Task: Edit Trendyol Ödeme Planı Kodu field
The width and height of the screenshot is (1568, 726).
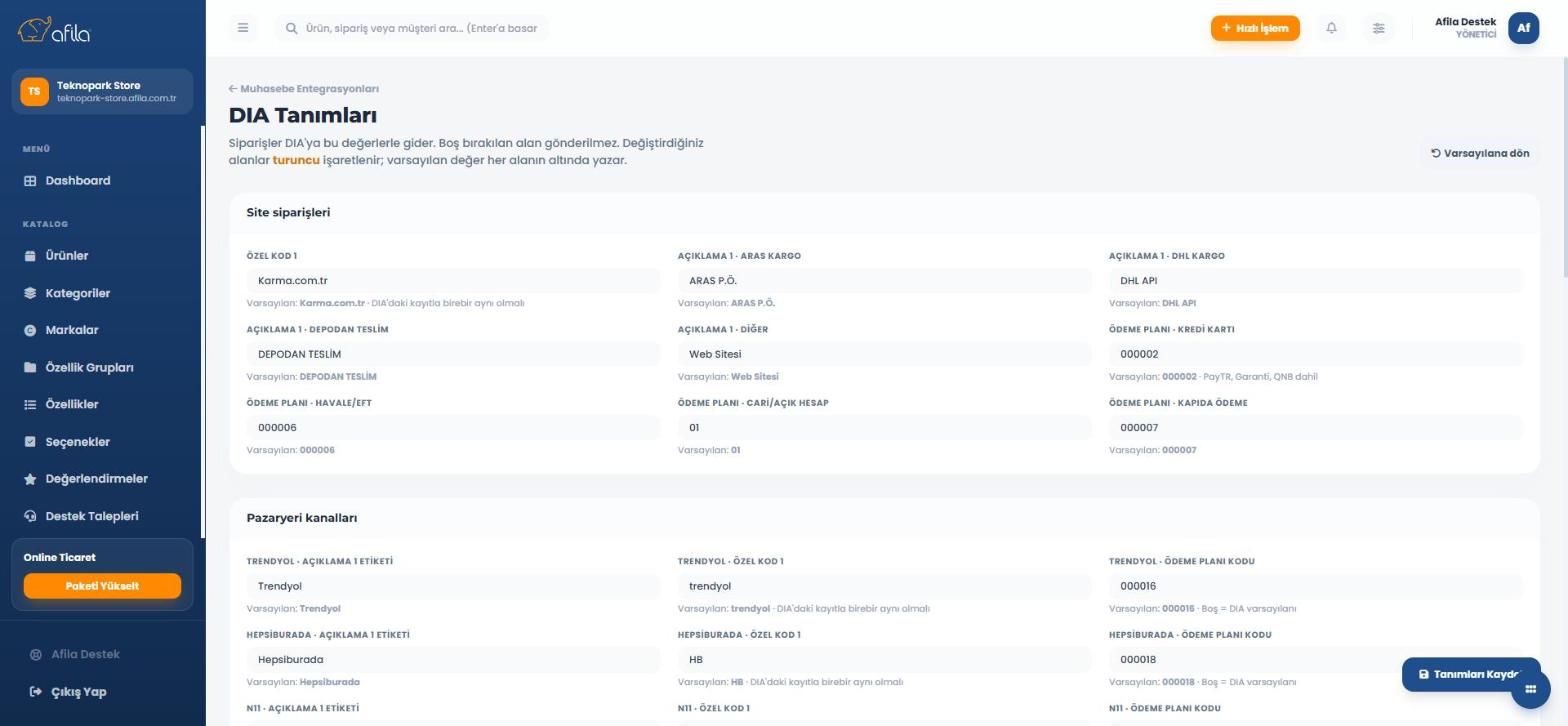Action: [x=1315, y=586]
